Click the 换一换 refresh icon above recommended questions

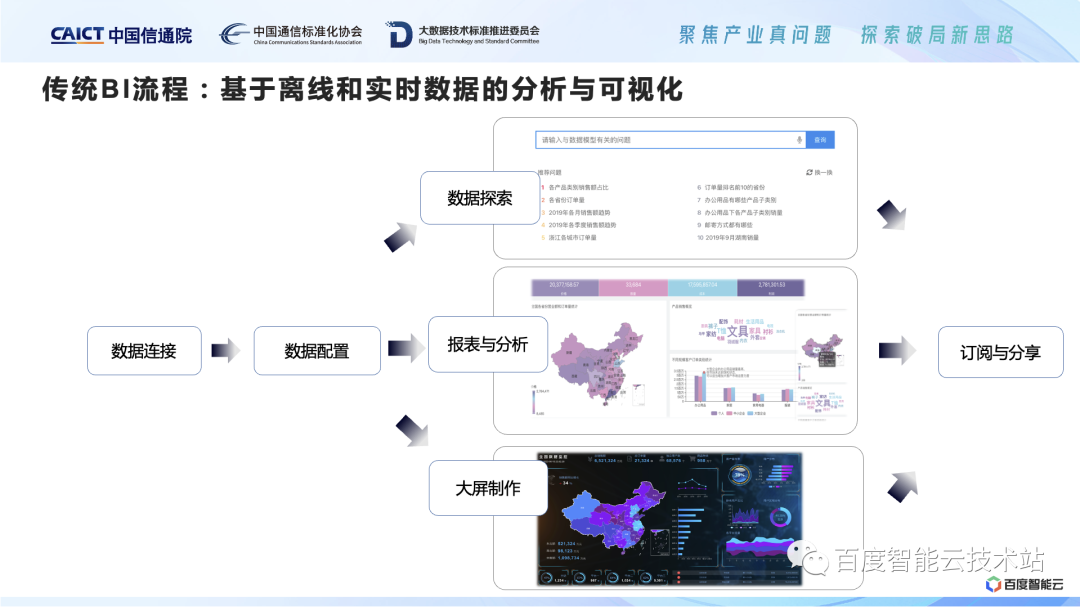tap(810, 172)
